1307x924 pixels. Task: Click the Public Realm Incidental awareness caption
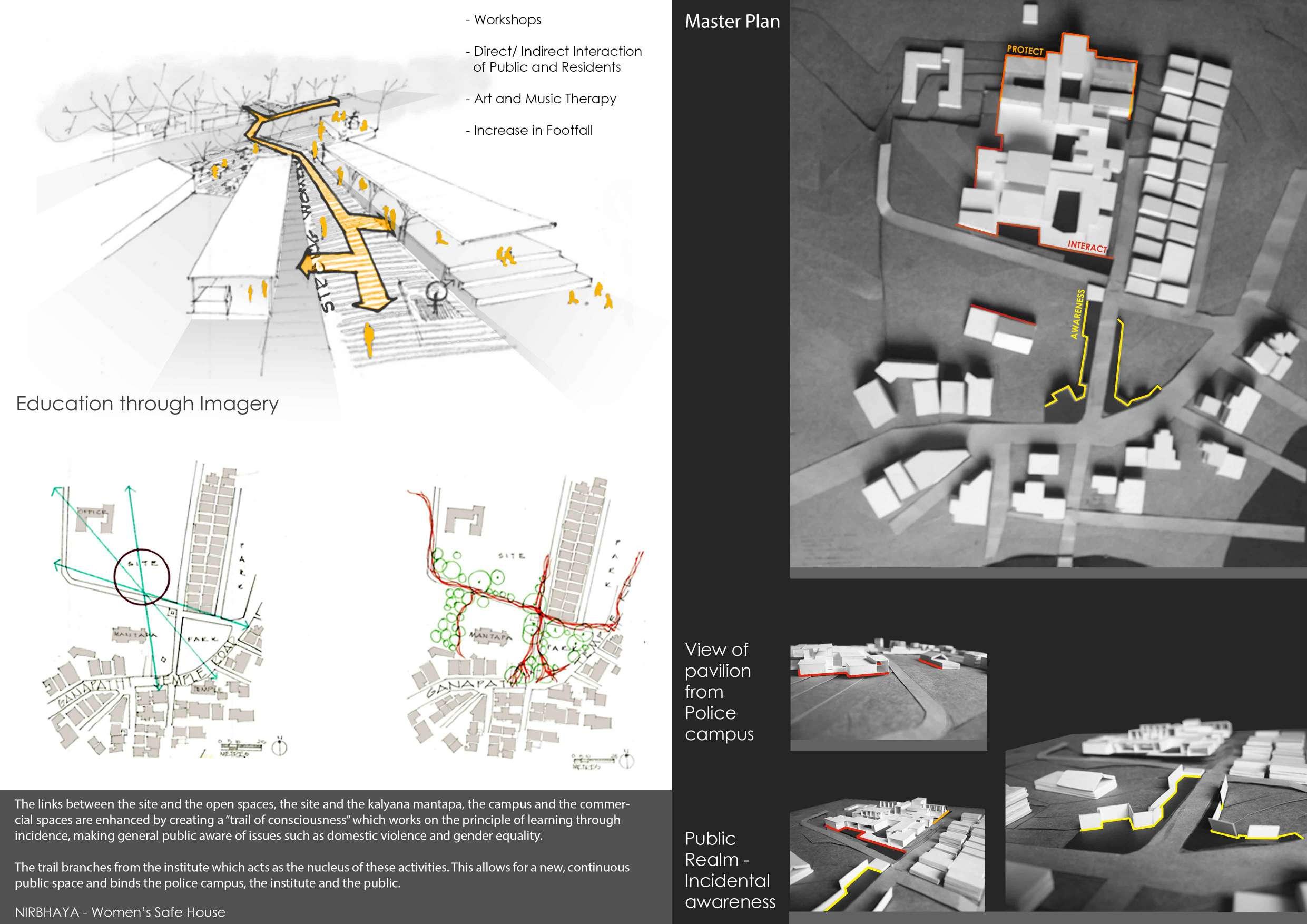tap(729, 870)
